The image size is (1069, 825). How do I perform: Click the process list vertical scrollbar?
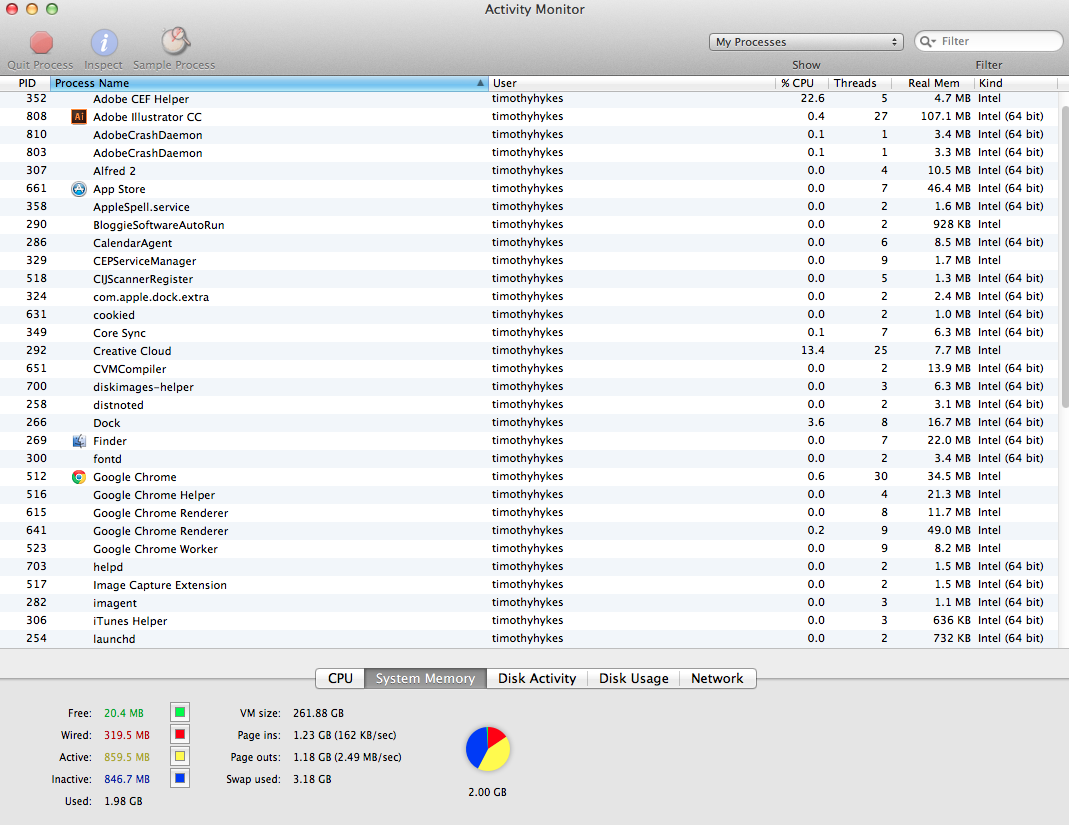coord(1064,258)
